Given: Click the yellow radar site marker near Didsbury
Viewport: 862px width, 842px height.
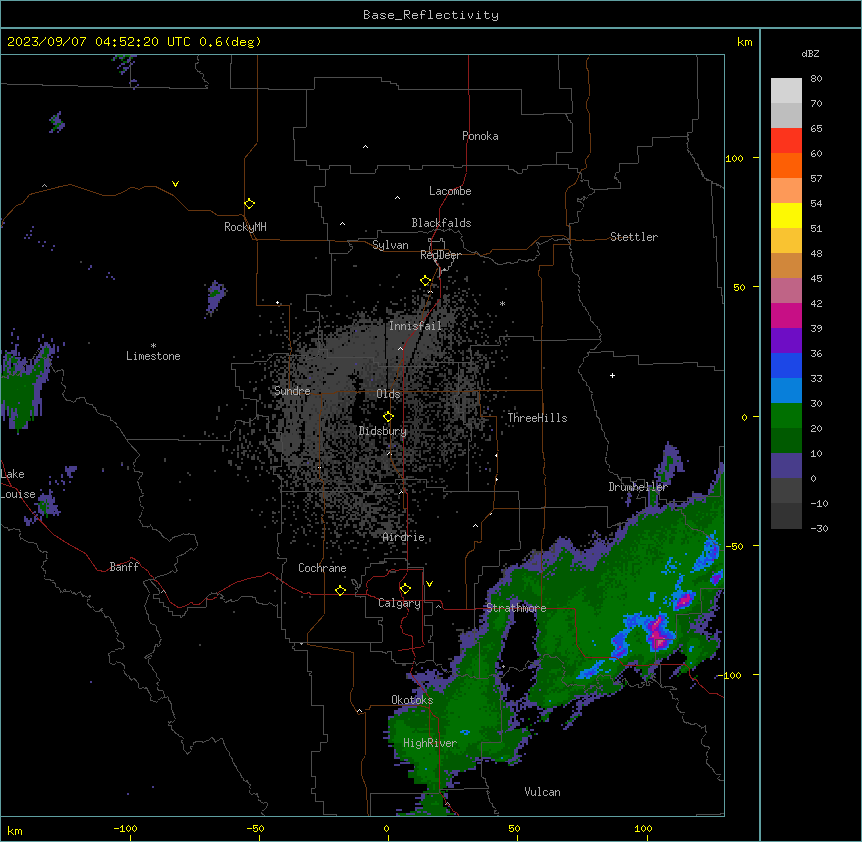Looking at the screenshot, I should pyautogui.click(x=388, y=417).
